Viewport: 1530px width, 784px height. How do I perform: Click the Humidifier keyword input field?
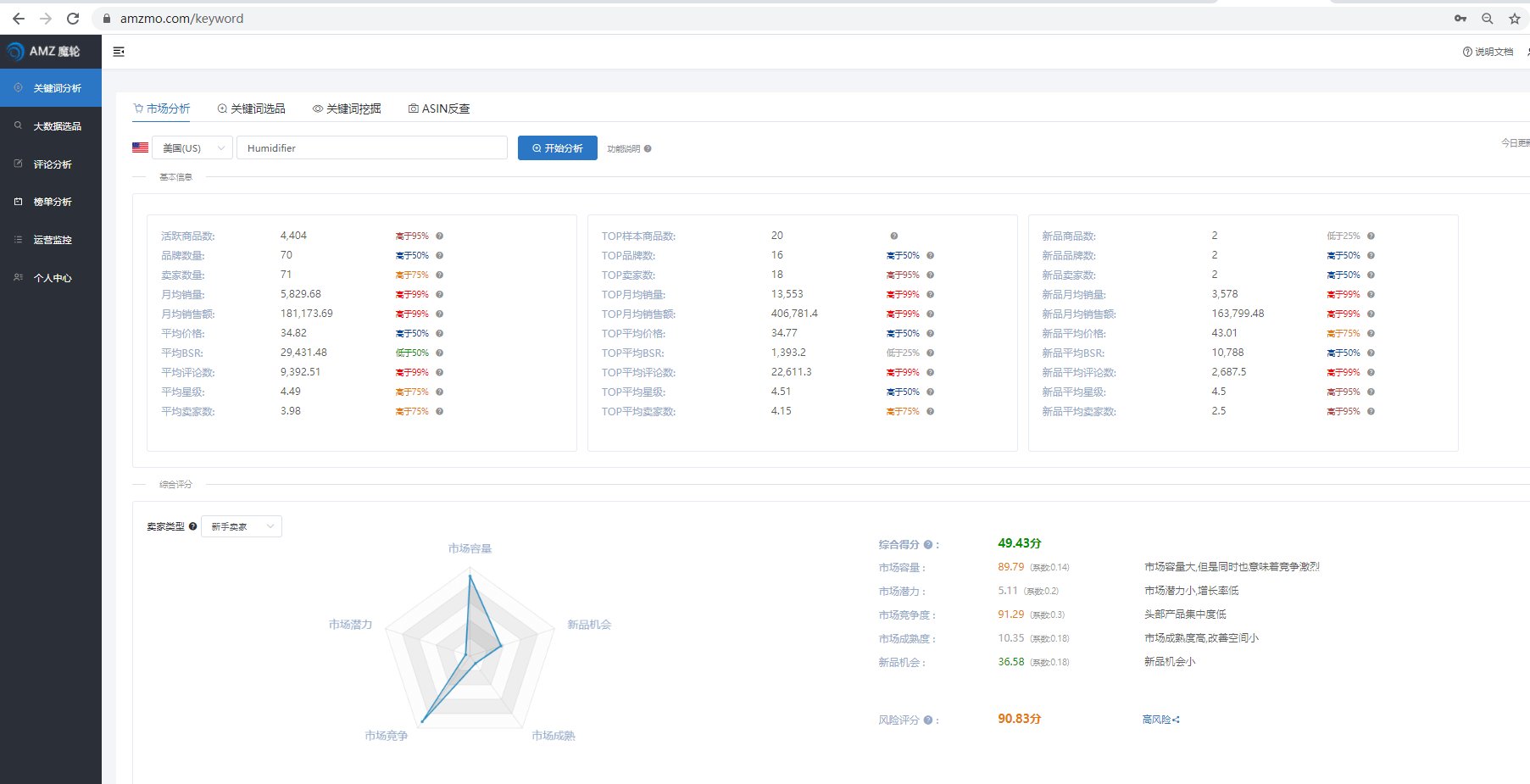(x=371, y=148)
